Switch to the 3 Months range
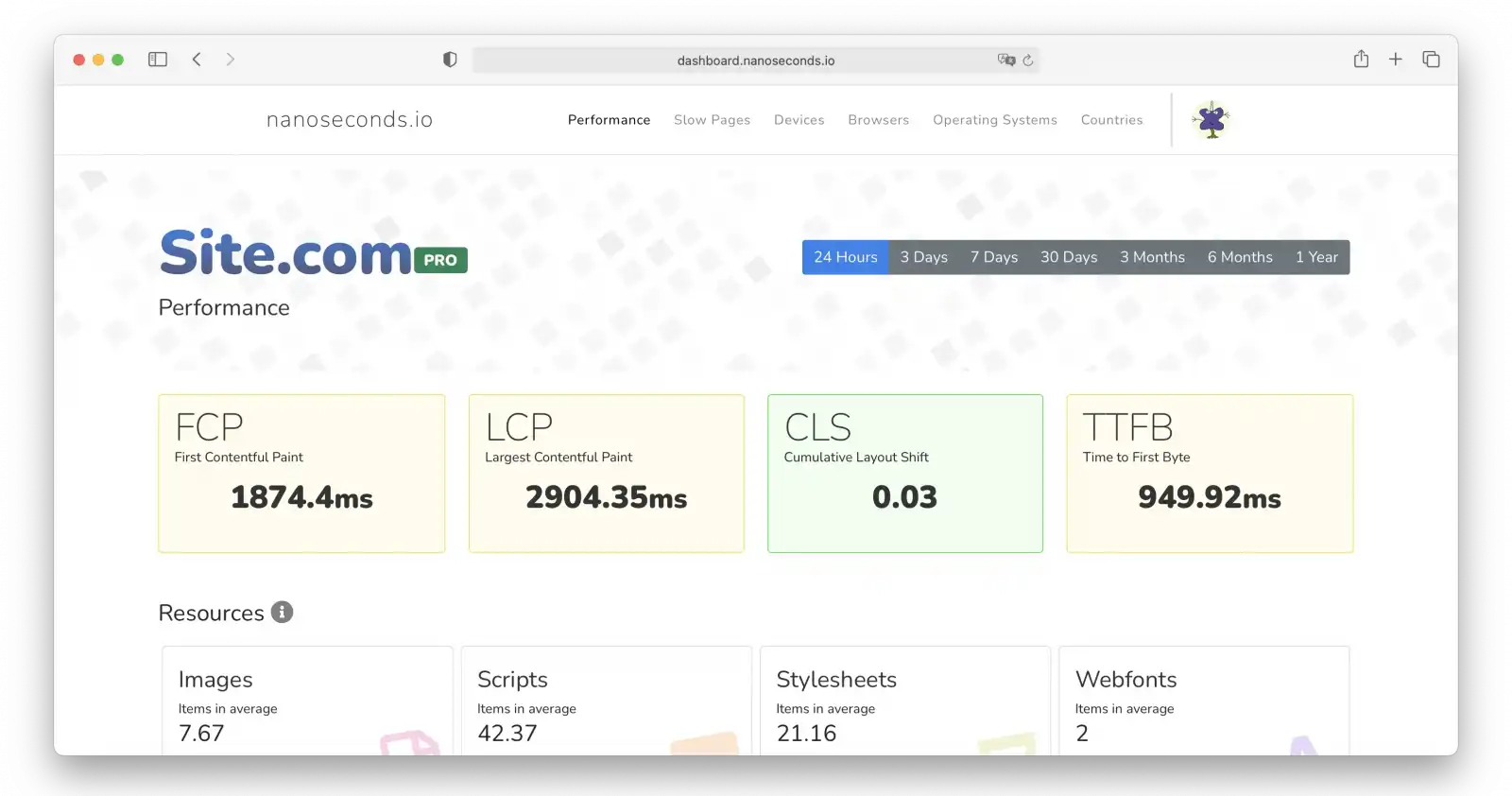 point(1153,257)
